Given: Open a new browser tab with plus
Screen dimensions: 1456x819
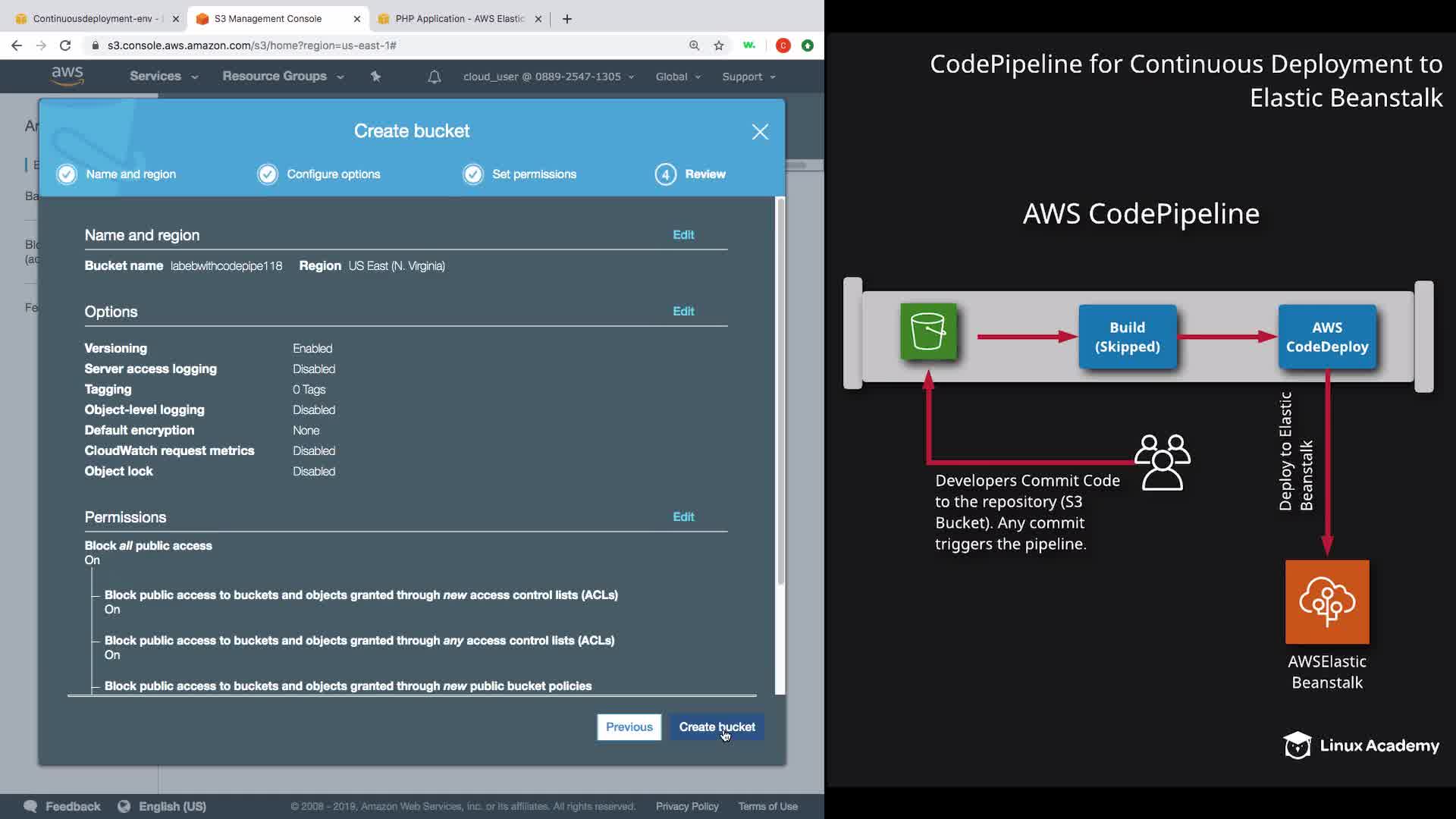Looking at the screenshot, I should click(x=567, y=19).
